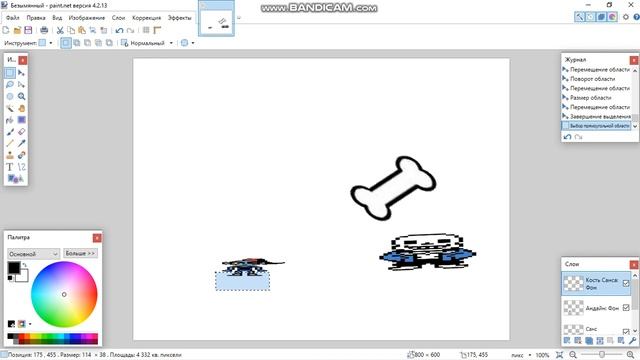Click the Undo arrow in main toolbar

tap(119, 30)
